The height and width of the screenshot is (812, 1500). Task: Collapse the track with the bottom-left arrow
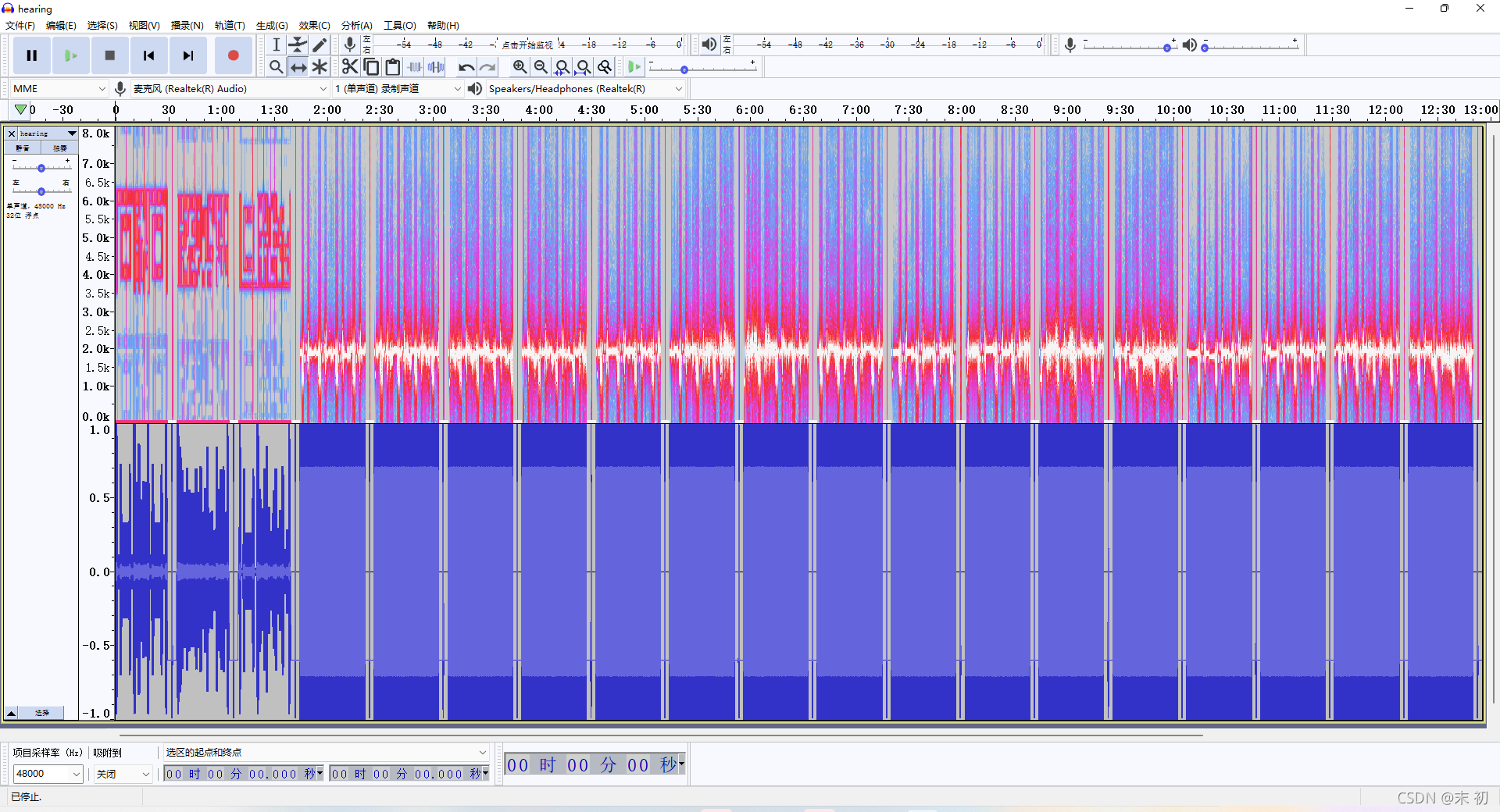pyautogui.click(x=12, y=713)
